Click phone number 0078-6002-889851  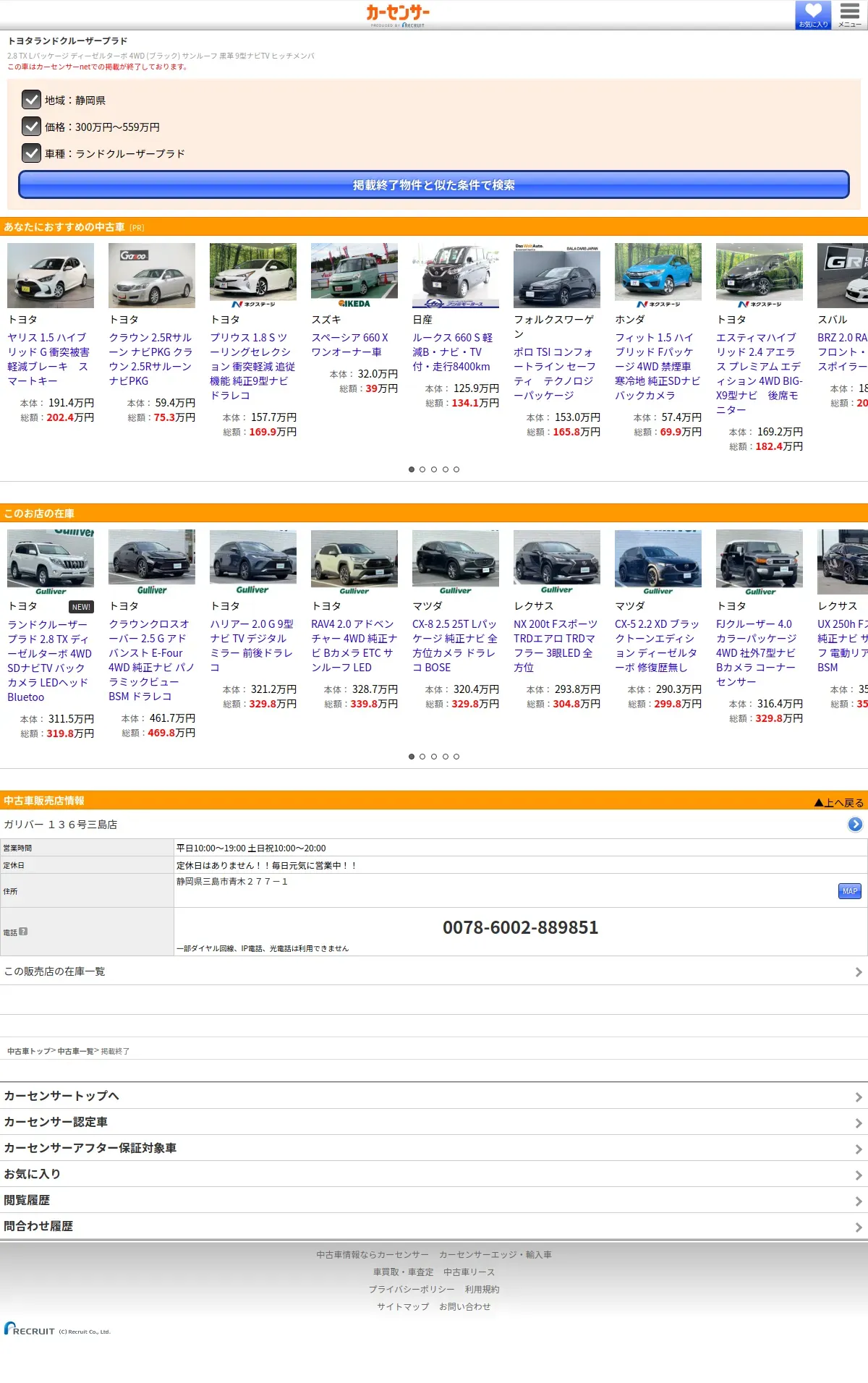click(x=521, y=927)
